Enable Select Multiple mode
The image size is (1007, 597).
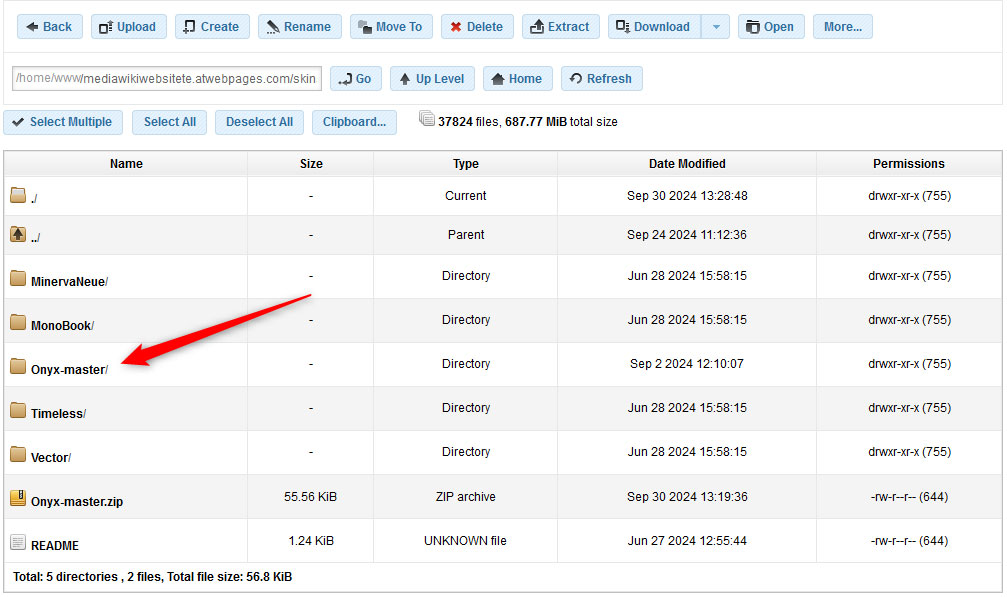[x=62, y=121]
